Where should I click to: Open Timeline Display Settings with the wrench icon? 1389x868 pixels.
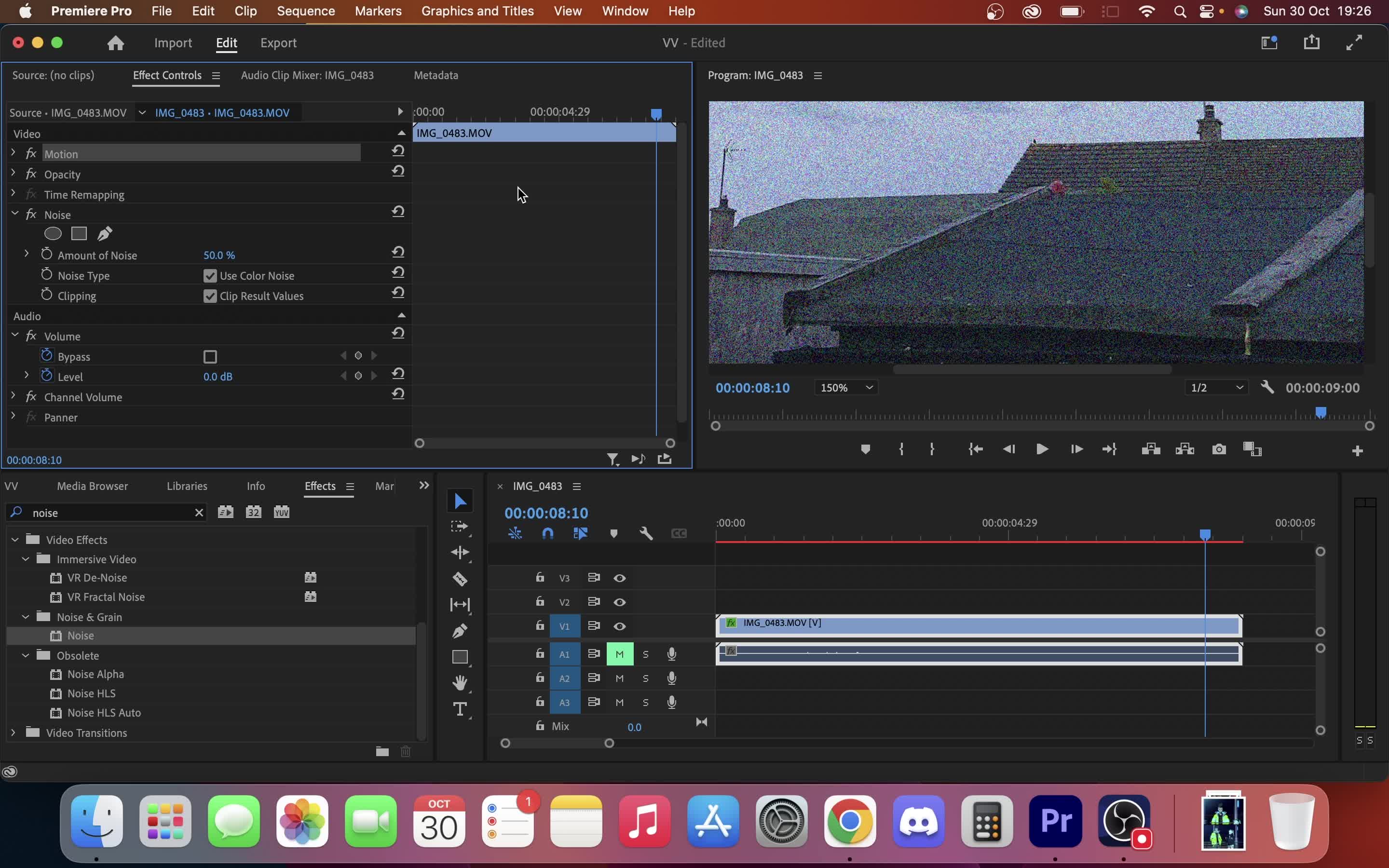(x=646, y=533)
